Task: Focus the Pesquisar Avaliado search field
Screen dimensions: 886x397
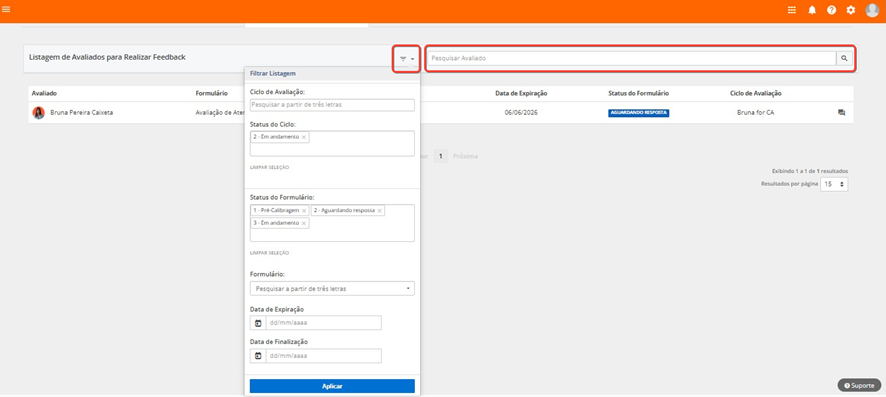Action: [631, 58]
